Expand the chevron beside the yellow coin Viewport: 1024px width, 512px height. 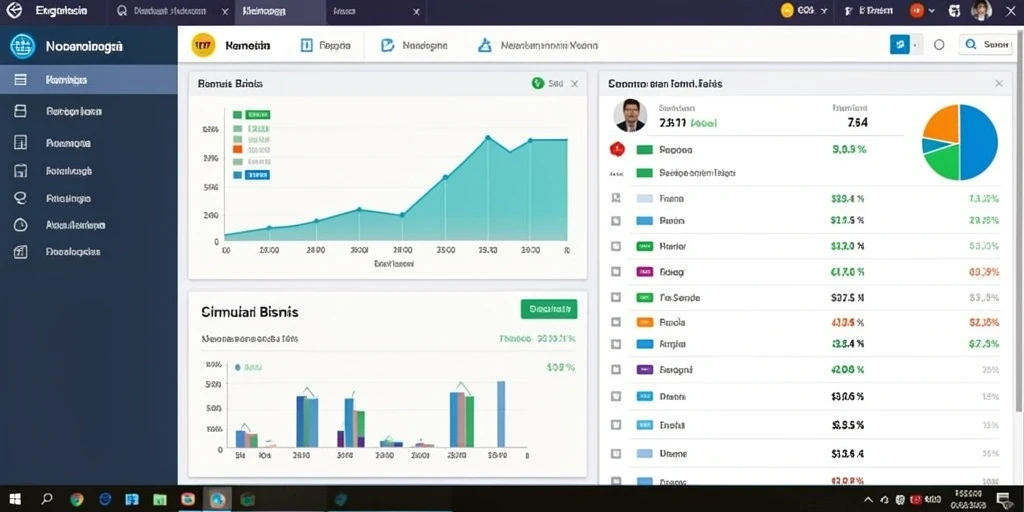[x=824, y=11]
